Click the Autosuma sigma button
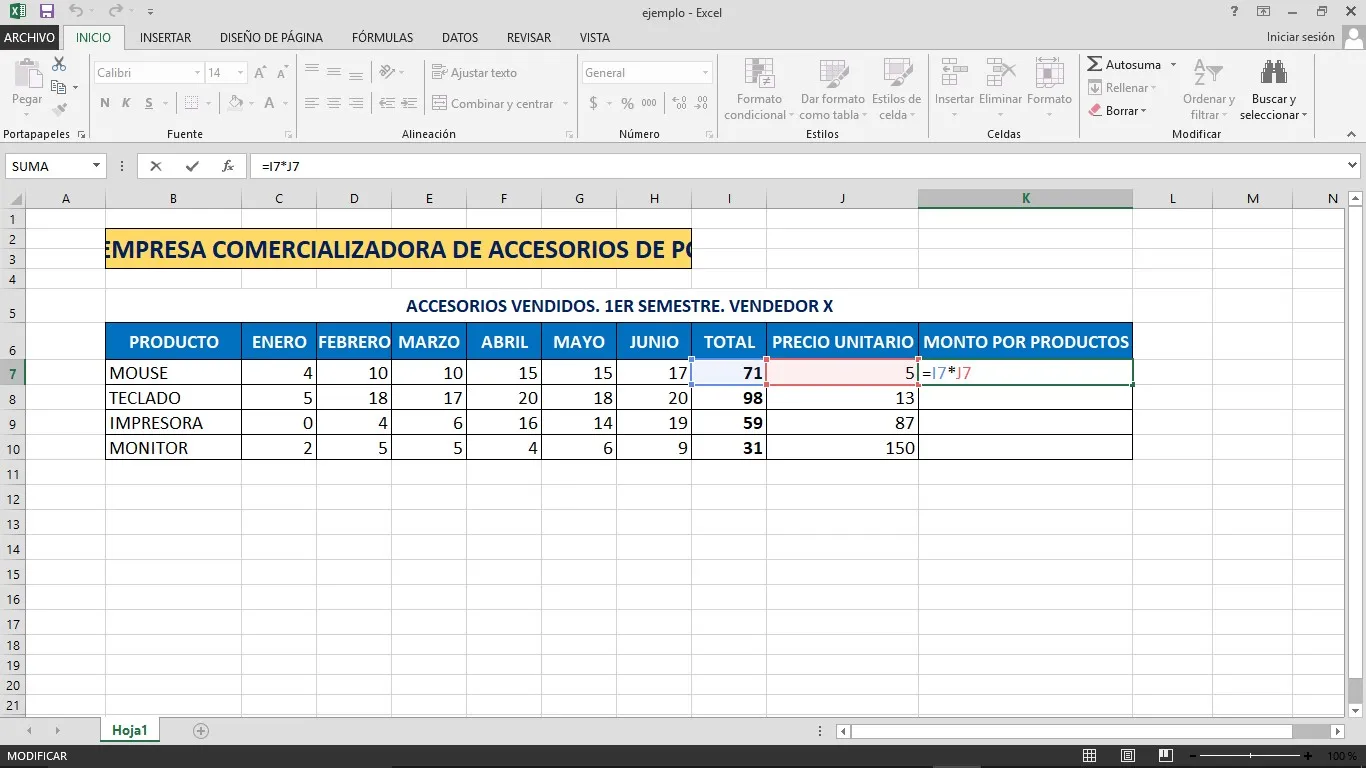The height and width of the screenshot is (768, 1366). [1125, 64]
